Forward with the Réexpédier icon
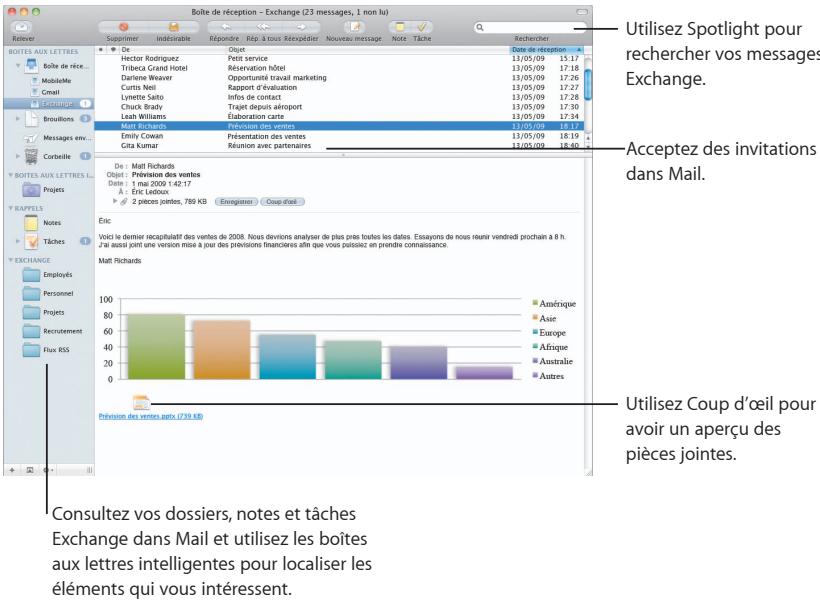Screen dimensions: 820x601 point(301,27)
